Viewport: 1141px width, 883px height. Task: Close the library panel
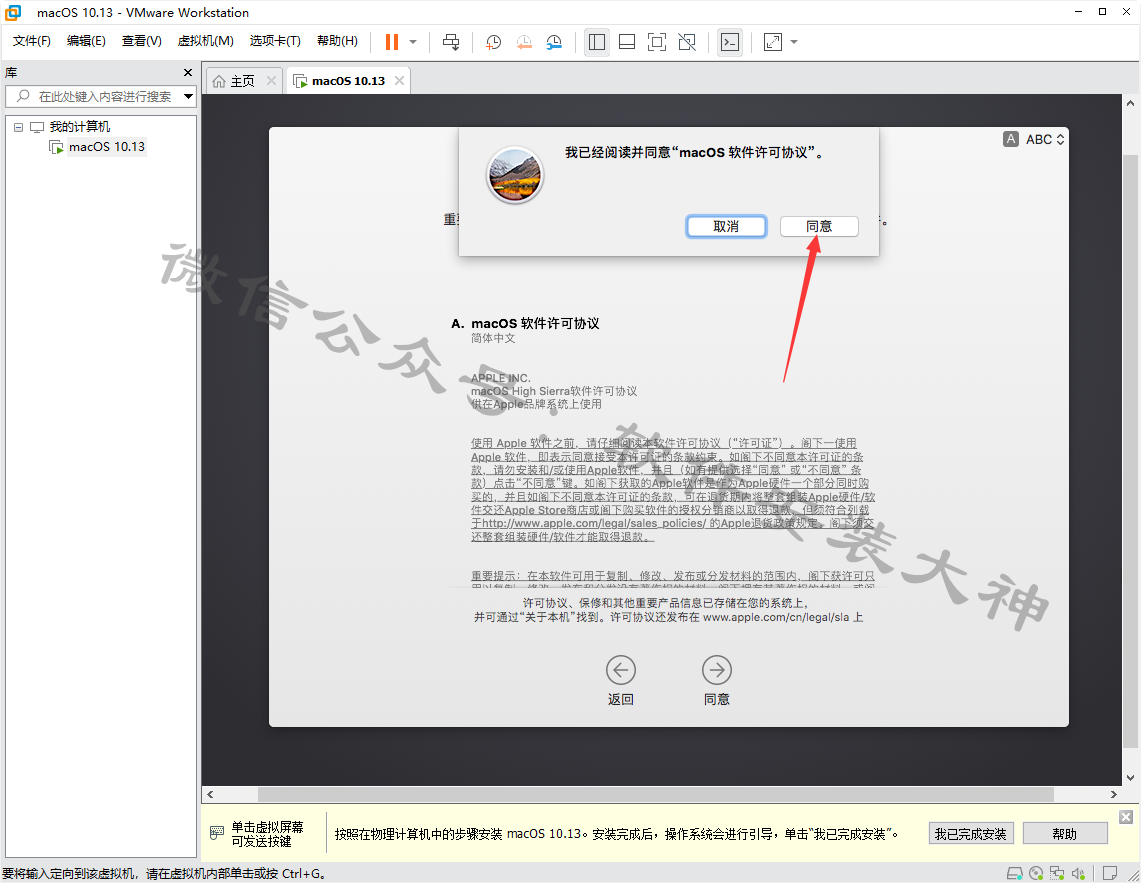click(188, 73)
